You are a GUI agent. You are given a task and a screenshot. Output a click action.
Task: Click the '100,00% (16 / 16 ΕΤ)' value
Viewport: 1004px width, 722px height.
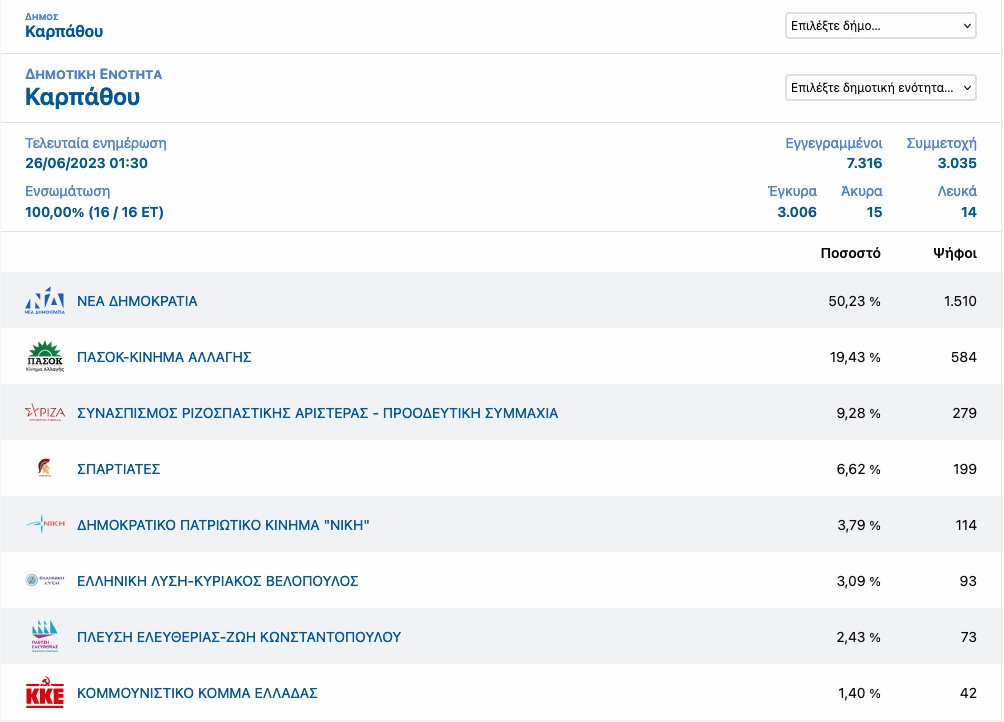(x=94, y=212)
